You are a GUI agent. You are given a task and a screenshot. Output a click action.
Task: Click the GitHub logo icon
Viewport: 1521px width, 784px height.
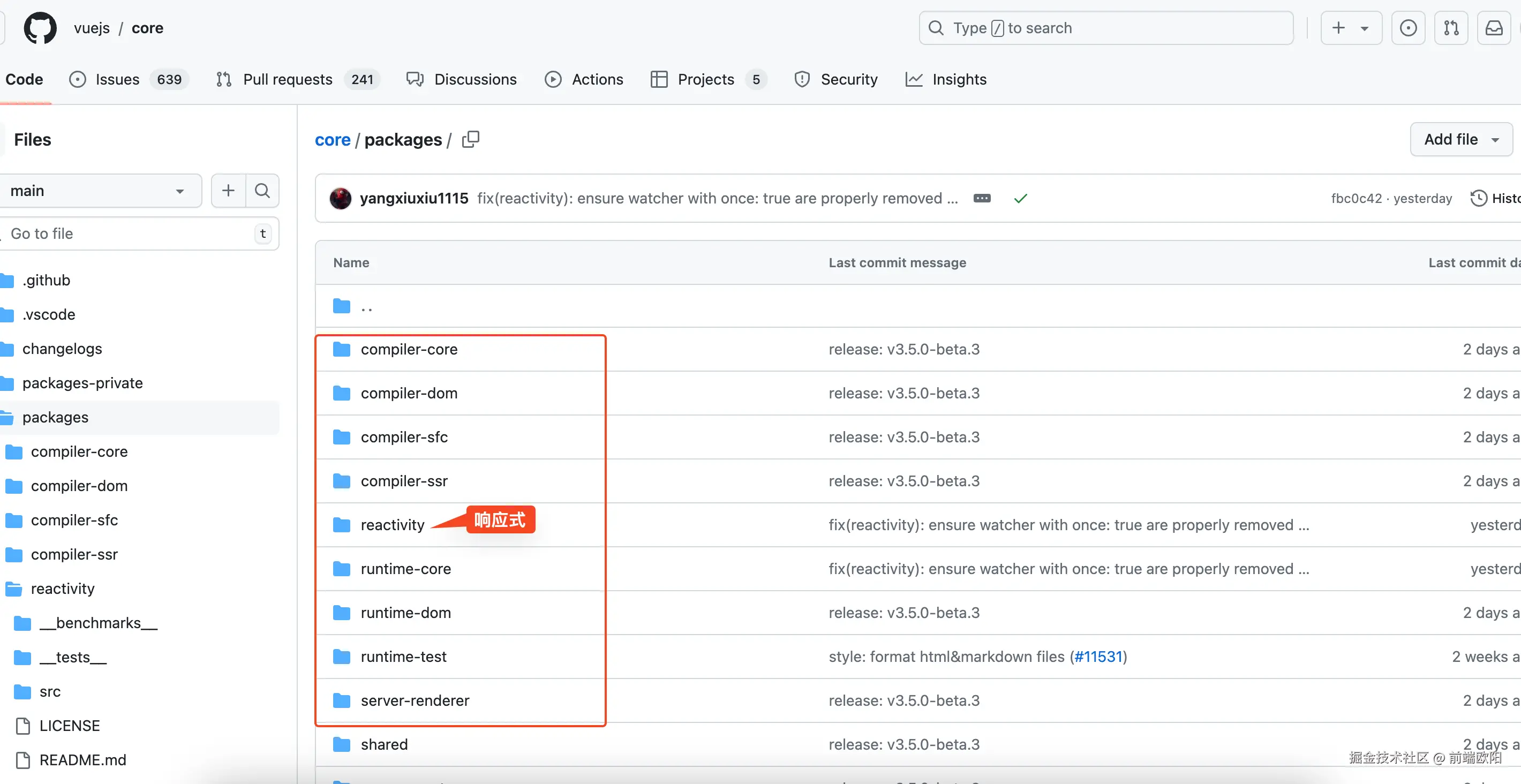coord(40,28)
